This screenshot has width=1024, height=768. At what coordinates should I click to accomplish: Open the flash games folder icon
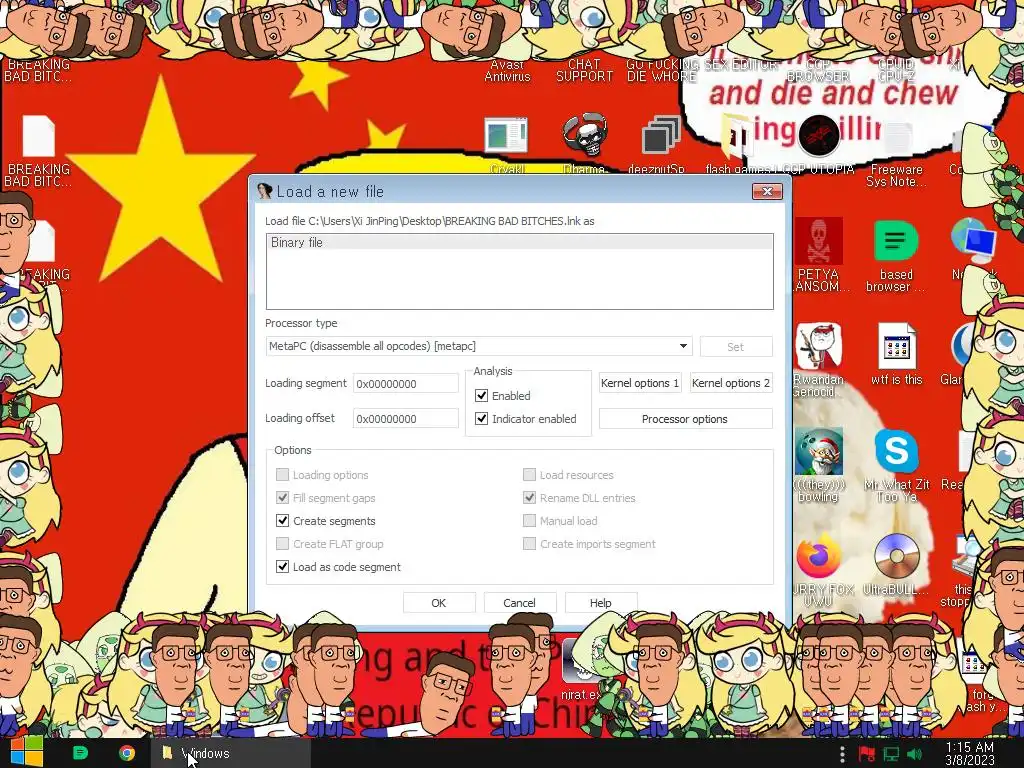[x=737, y=135]
